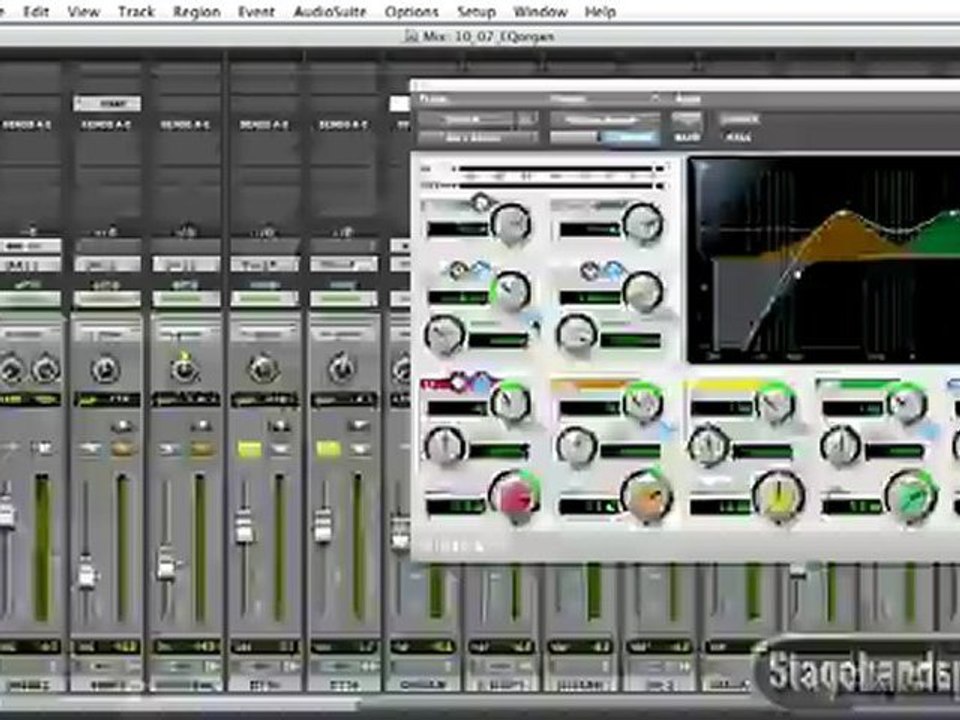Click the pan knob on second mixer channel
Viewport: 960px width, 720px height.
tap(105, 370)
